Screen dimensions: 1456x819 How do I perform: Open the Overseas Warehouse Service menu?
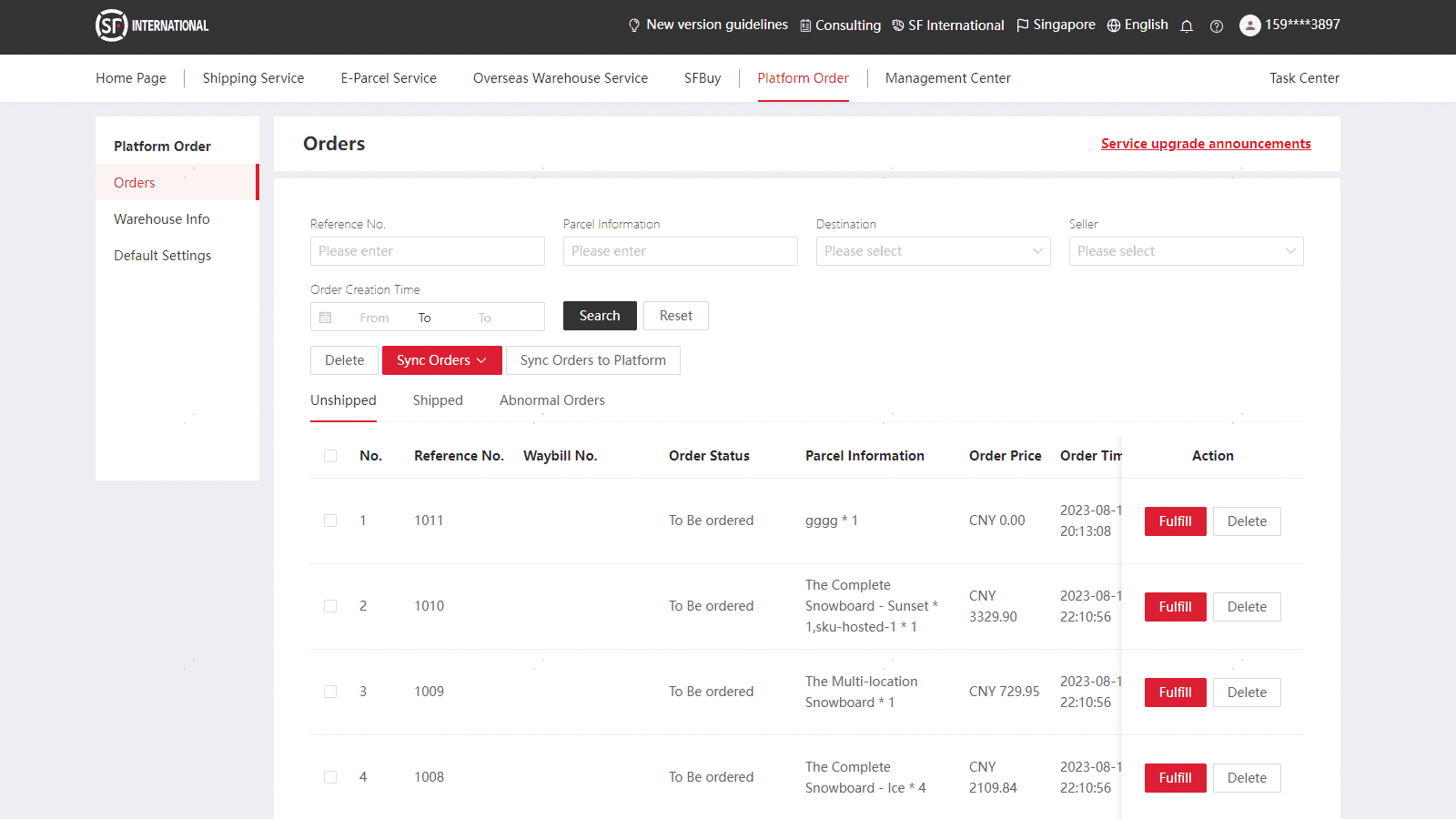560,78
